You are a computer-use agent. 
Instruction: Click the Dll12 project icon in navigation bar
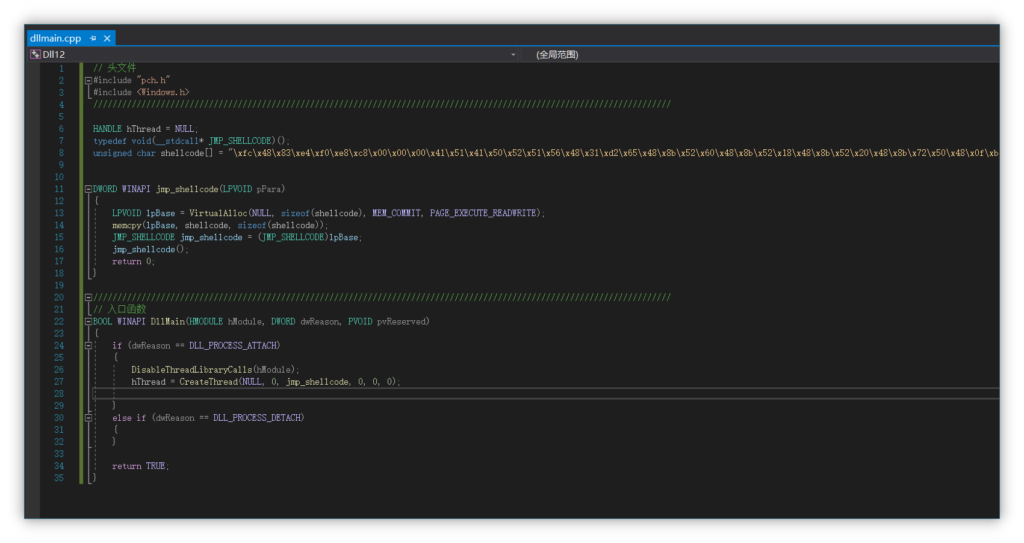[x=35, y=54]
